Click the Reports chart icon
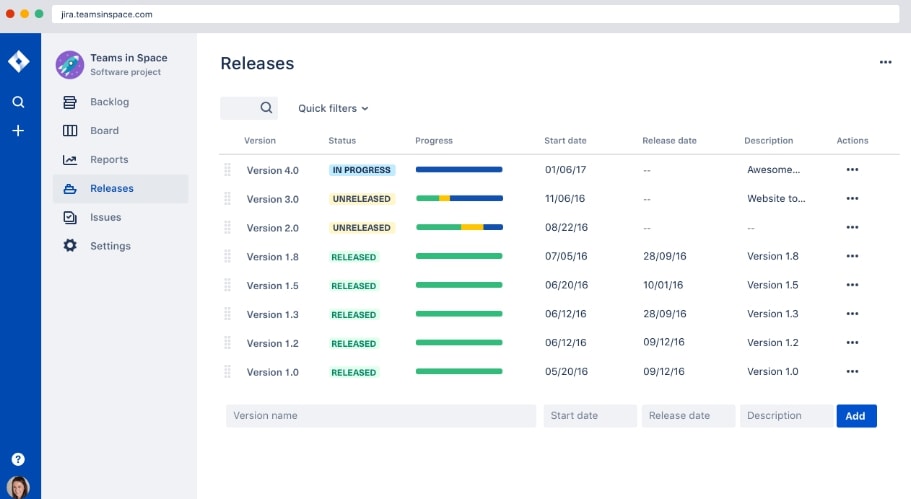The image size is (911, 499). [70, 160]
